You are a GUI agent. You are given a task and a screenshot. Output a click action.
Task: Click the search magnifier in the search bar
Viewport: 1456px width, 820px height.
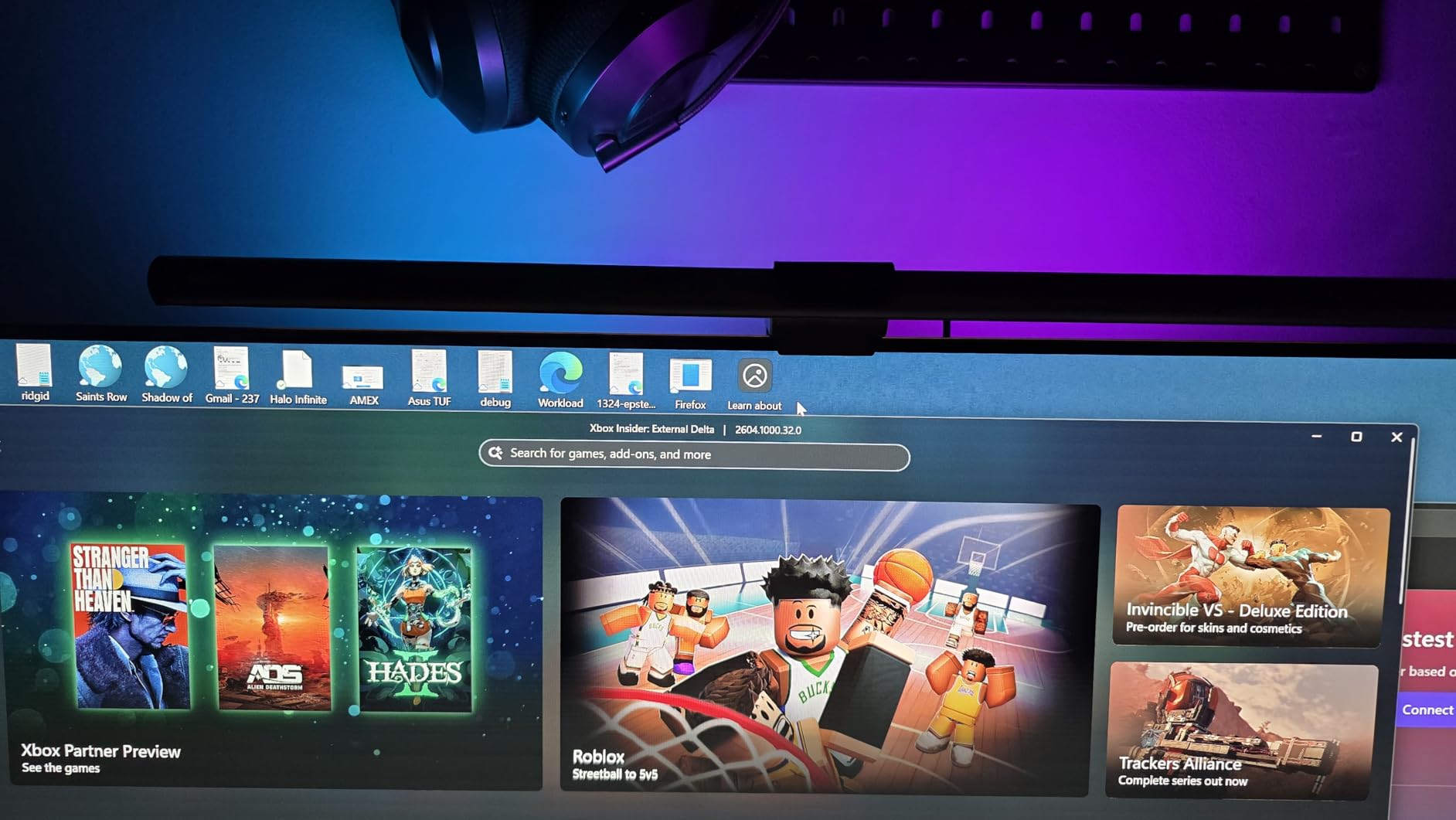(x=495, y=453)
